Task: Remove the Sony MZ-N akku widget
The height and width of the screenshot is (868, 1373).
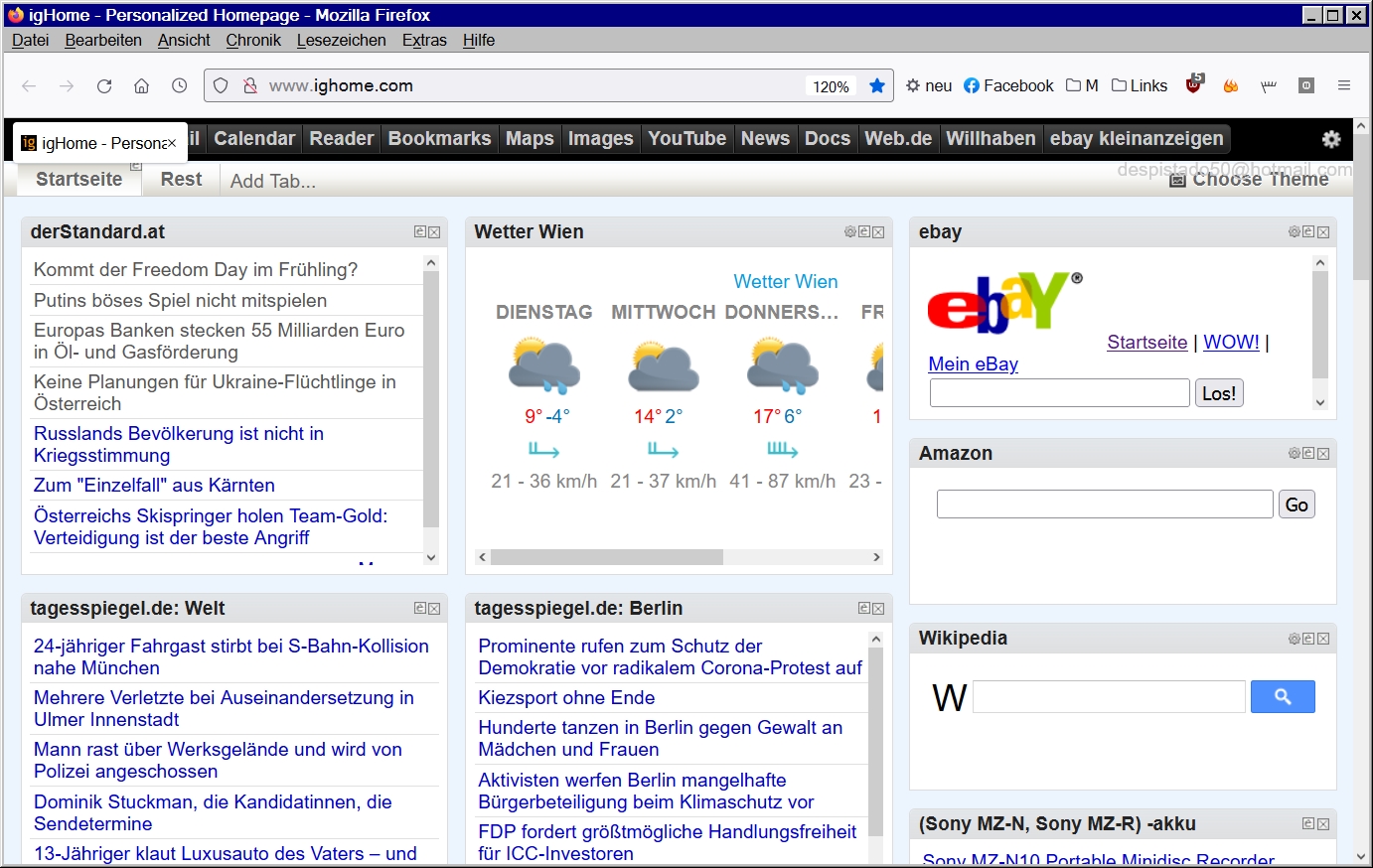Action: coord(1323,824)
